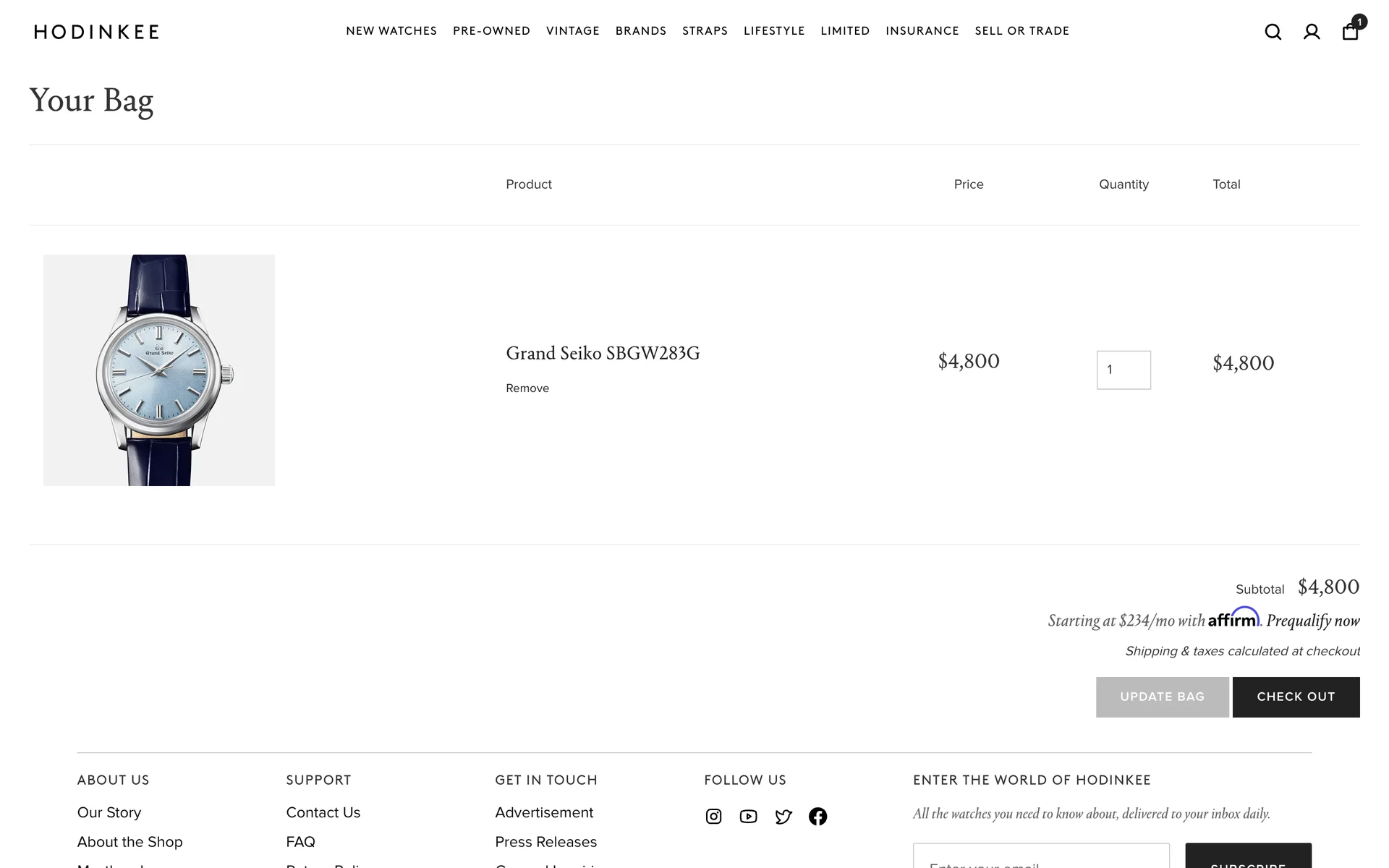
Task: Click the account profile icon
Action: click(1312, 32)
